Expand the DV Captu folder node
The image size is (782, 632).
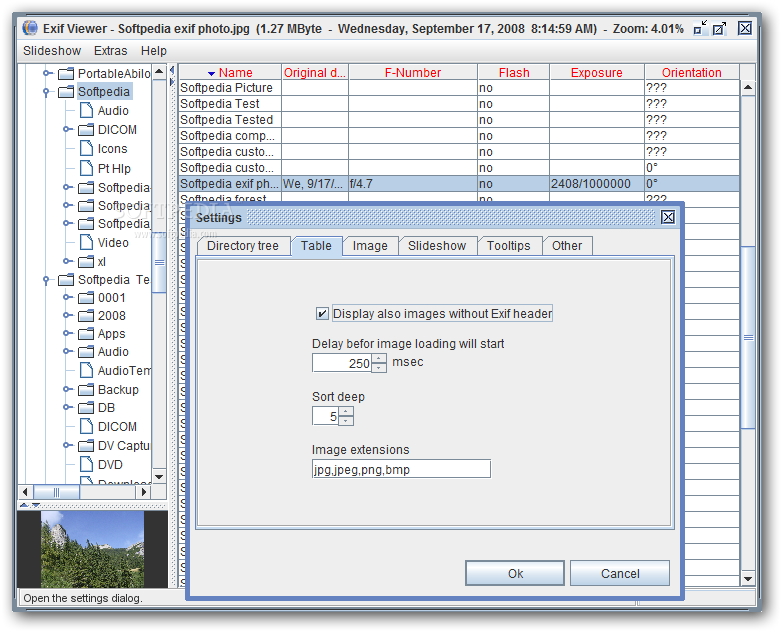pyautogui.click(x=67, y=445)
